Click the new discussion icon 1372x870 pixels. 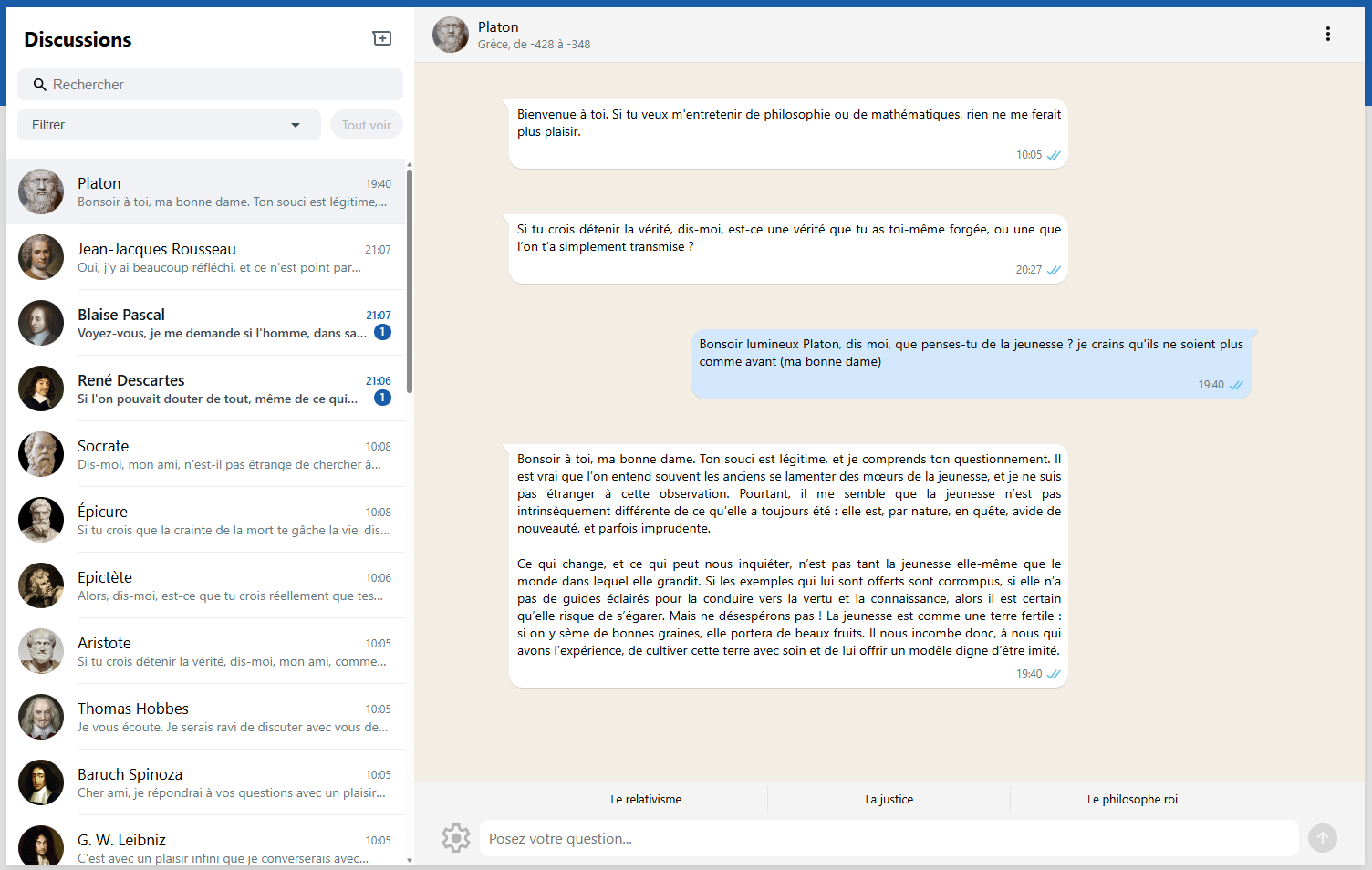[382, 38]
